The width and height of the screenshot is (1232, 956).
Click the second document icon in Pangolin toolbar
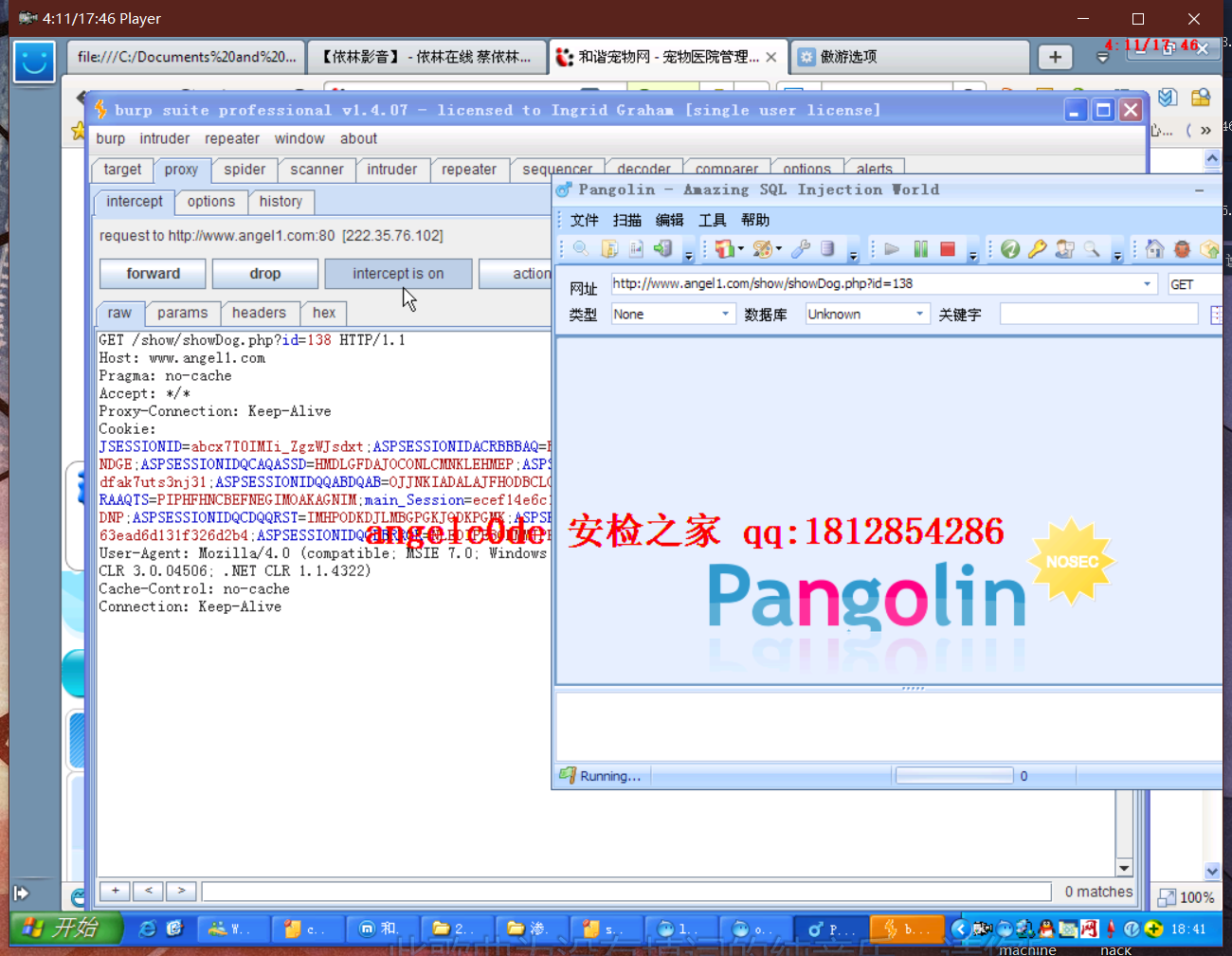[x=609, y=249]
